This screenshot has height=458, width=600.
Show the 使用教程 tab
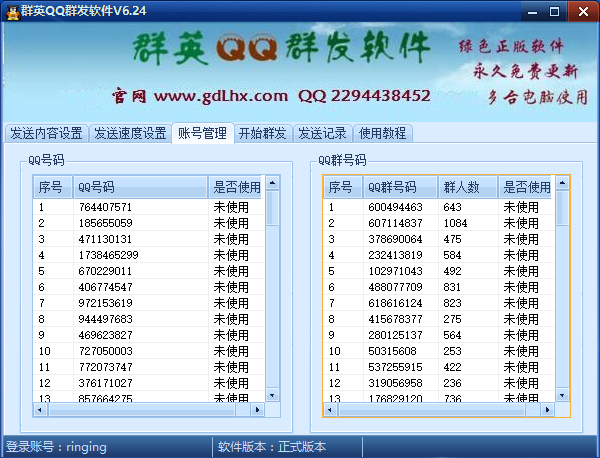383,134
